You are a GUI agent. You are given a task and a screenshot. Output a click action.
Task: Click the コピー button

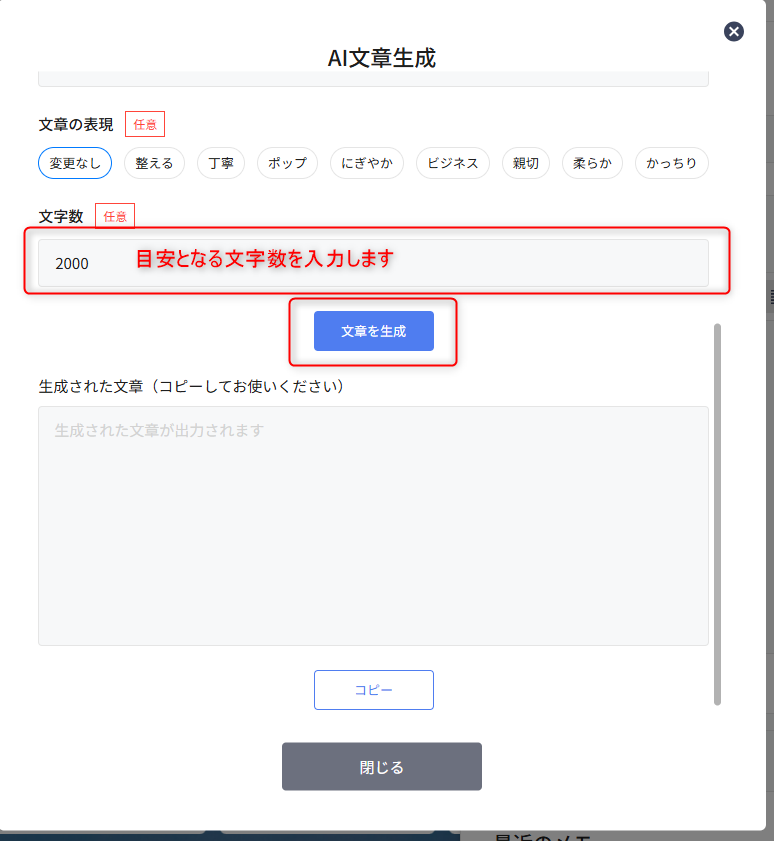pyautogui.click(x=373, y=690)
